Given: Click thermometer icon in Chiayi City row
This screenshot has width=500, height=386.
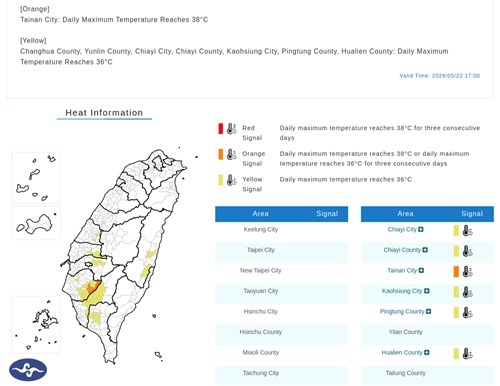Looking at the screenshot, I should (467, 231).
